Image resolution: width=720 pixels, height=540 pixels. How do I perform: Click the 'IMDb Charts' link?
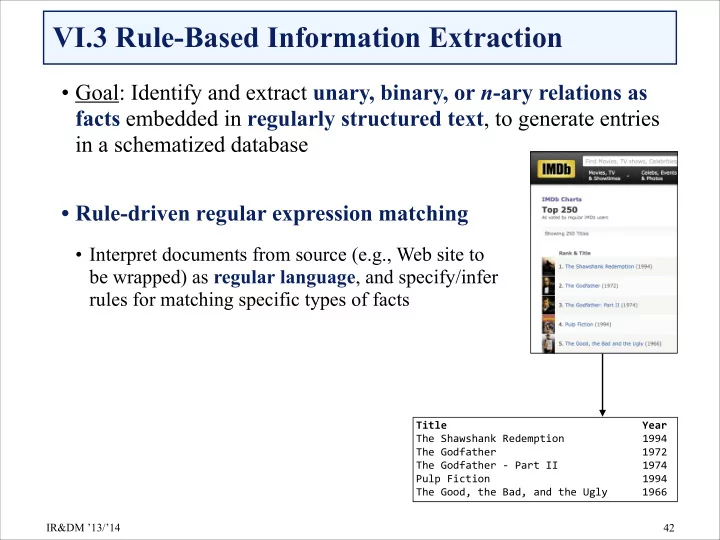coord(562,199)
